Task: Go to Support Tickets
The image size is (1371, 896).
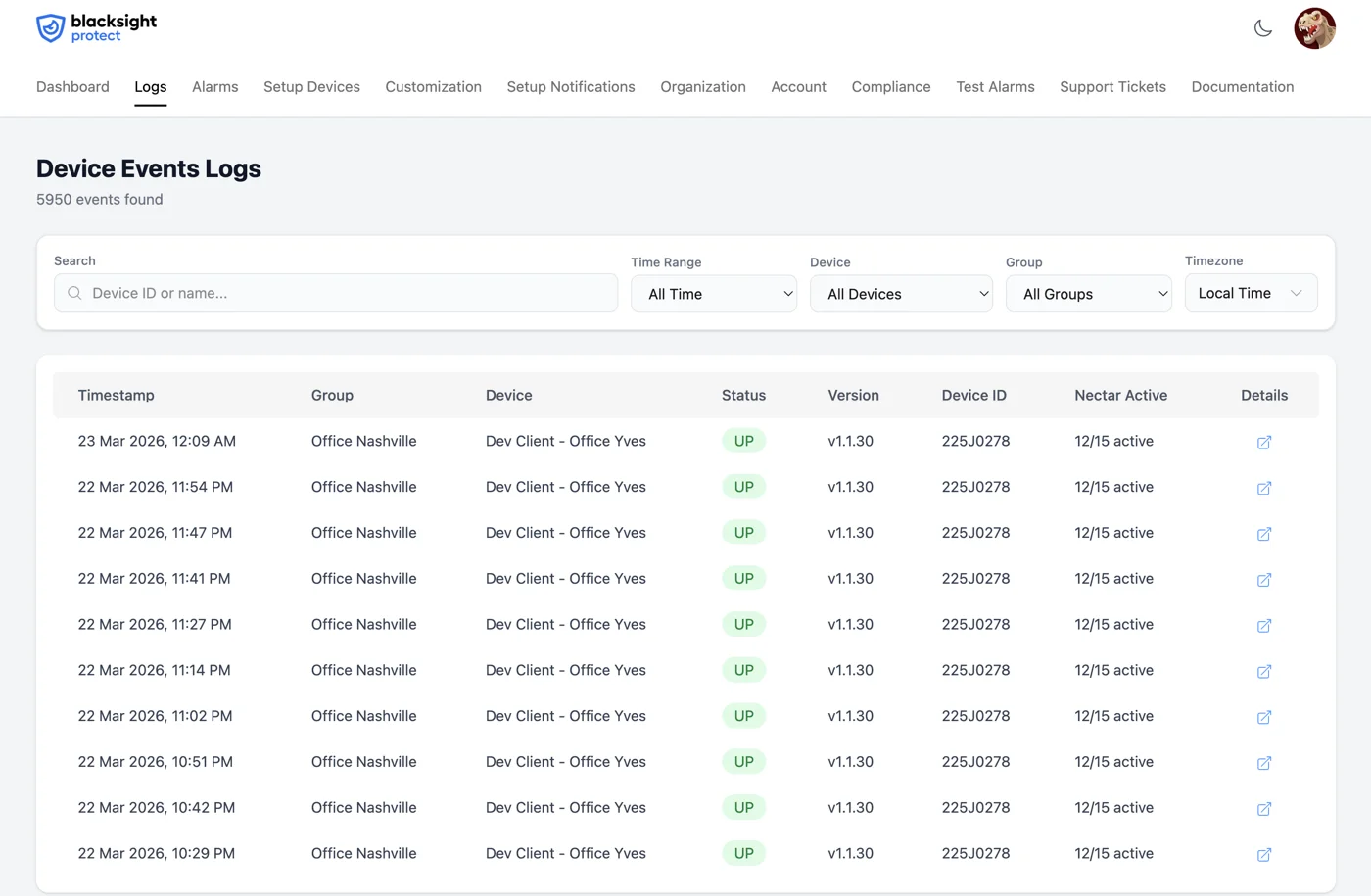Action: coord(1112,86)
